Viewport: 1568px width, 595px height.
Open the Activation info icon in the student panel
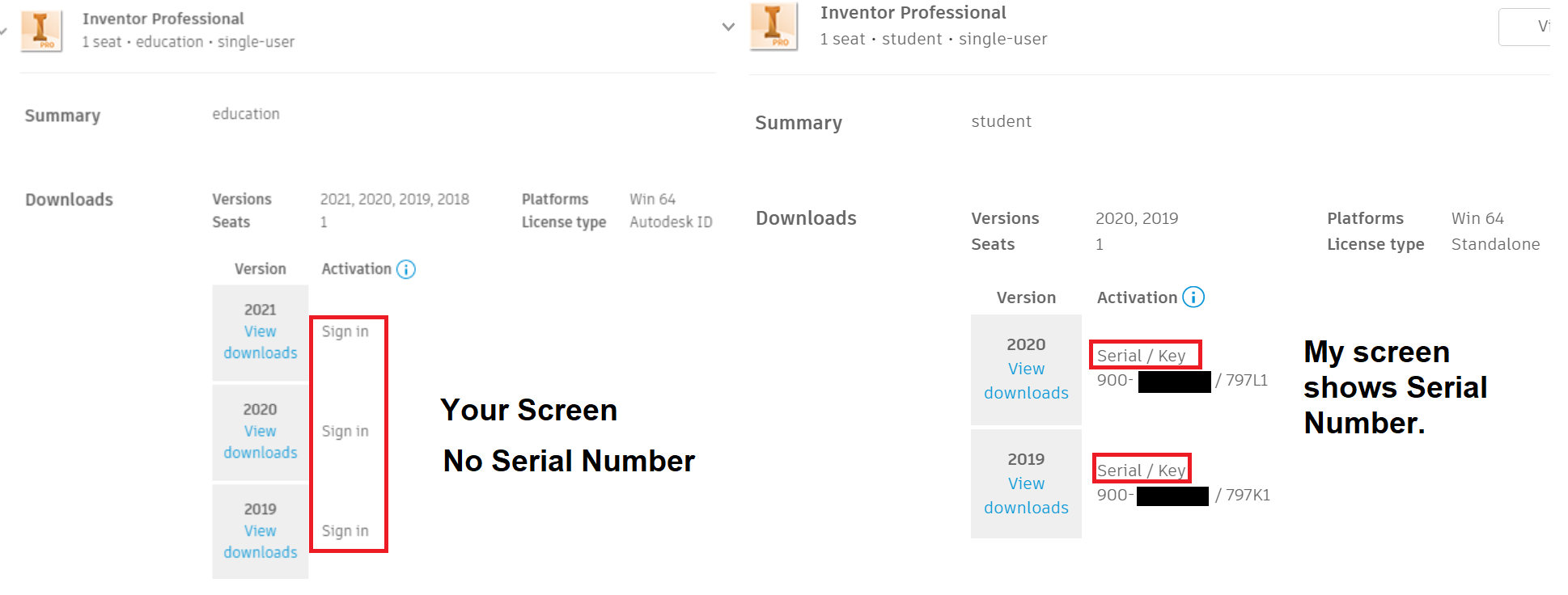click(x=1193, y=297)
